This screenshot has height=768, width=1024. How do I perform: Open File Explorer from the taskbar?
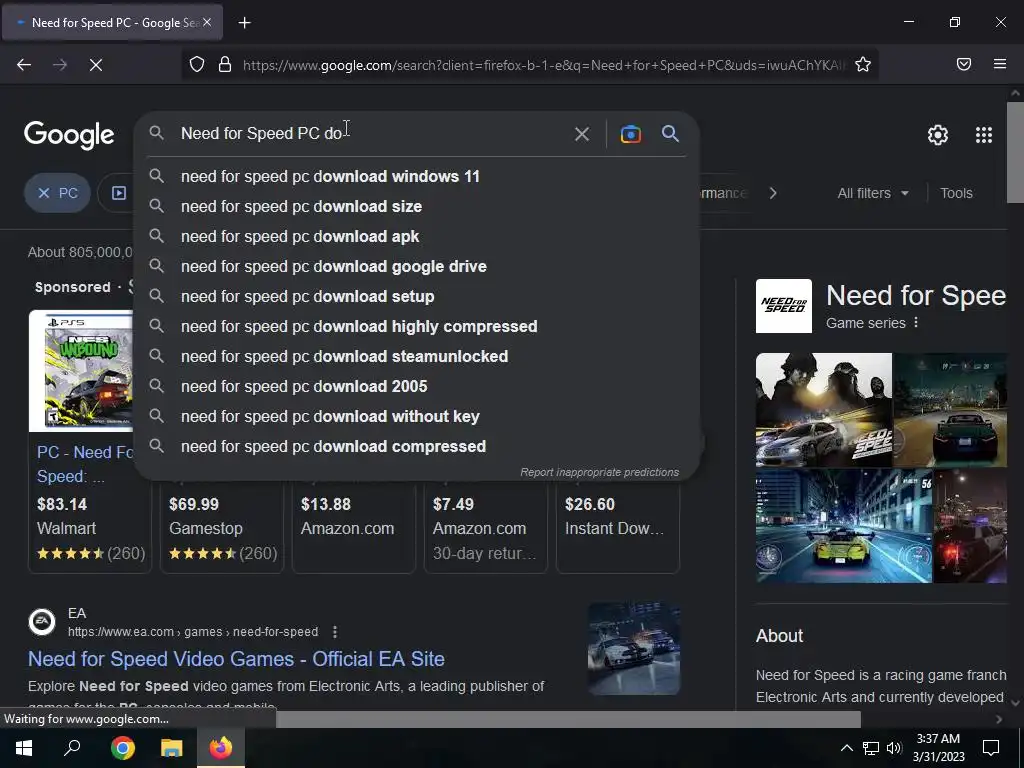pos(172,748)
